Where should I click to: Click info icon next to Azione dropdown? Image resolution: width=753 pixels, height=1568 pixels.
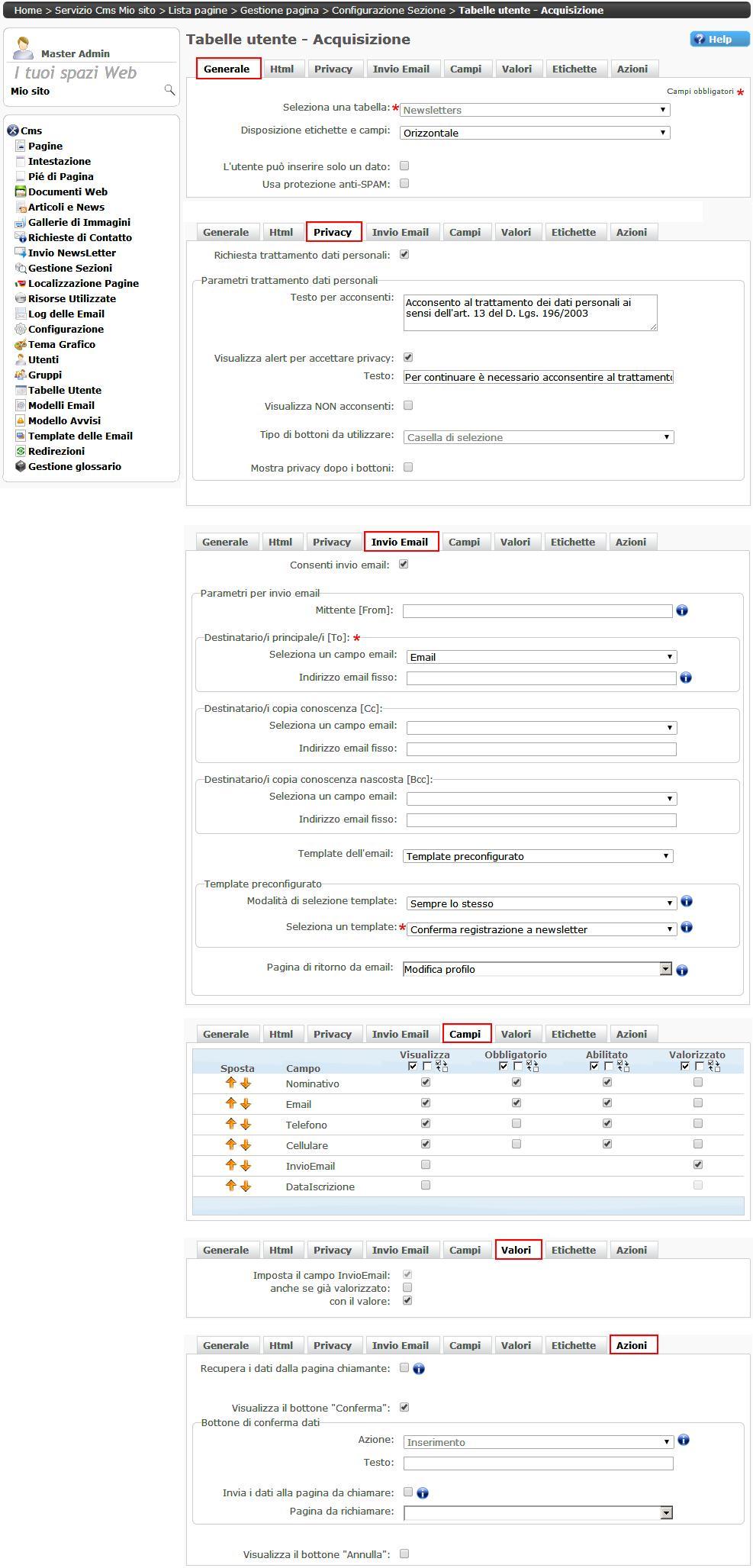pos(684,1440)
